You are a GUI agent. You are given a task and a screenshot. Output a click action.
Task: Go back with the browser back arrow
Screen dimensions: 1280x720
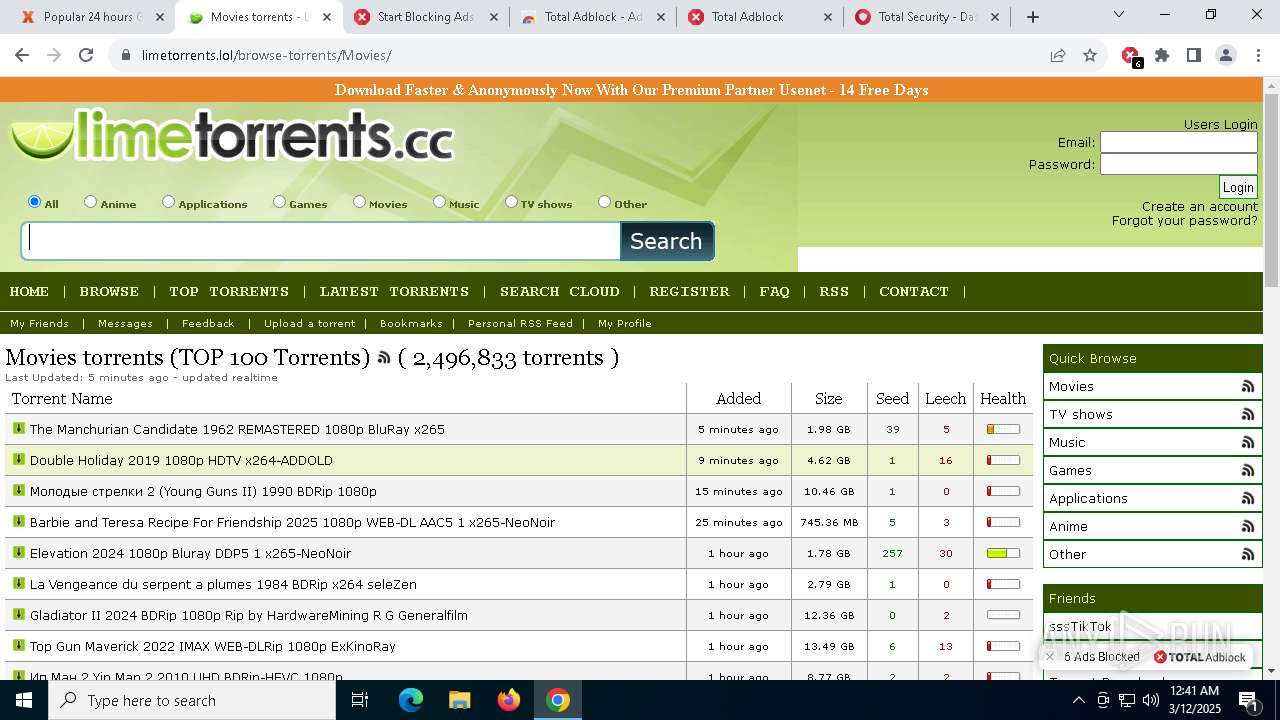[22, 55]
